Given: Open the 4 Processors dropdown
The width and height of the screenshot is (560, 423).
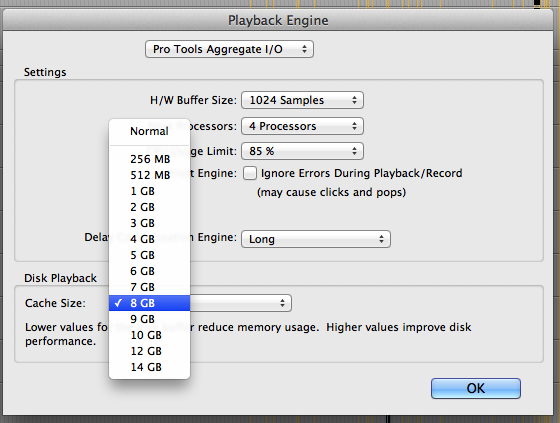Looking at the screenshot, I should click(x=302, y=126).
